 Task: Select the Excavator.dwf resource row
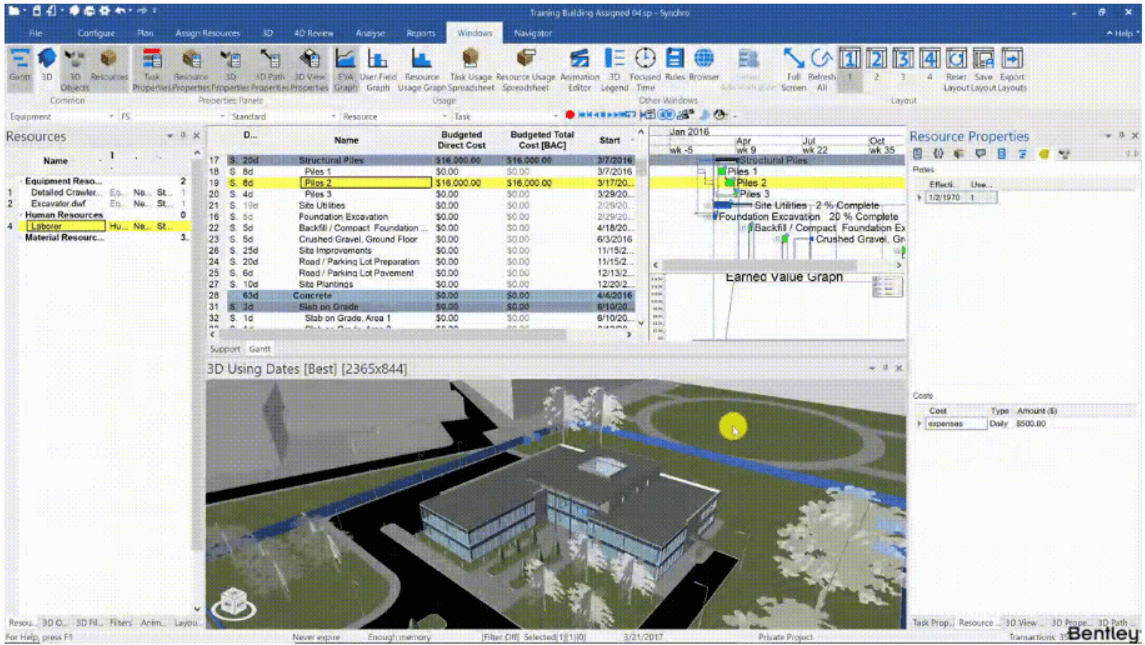coord(99,204)
